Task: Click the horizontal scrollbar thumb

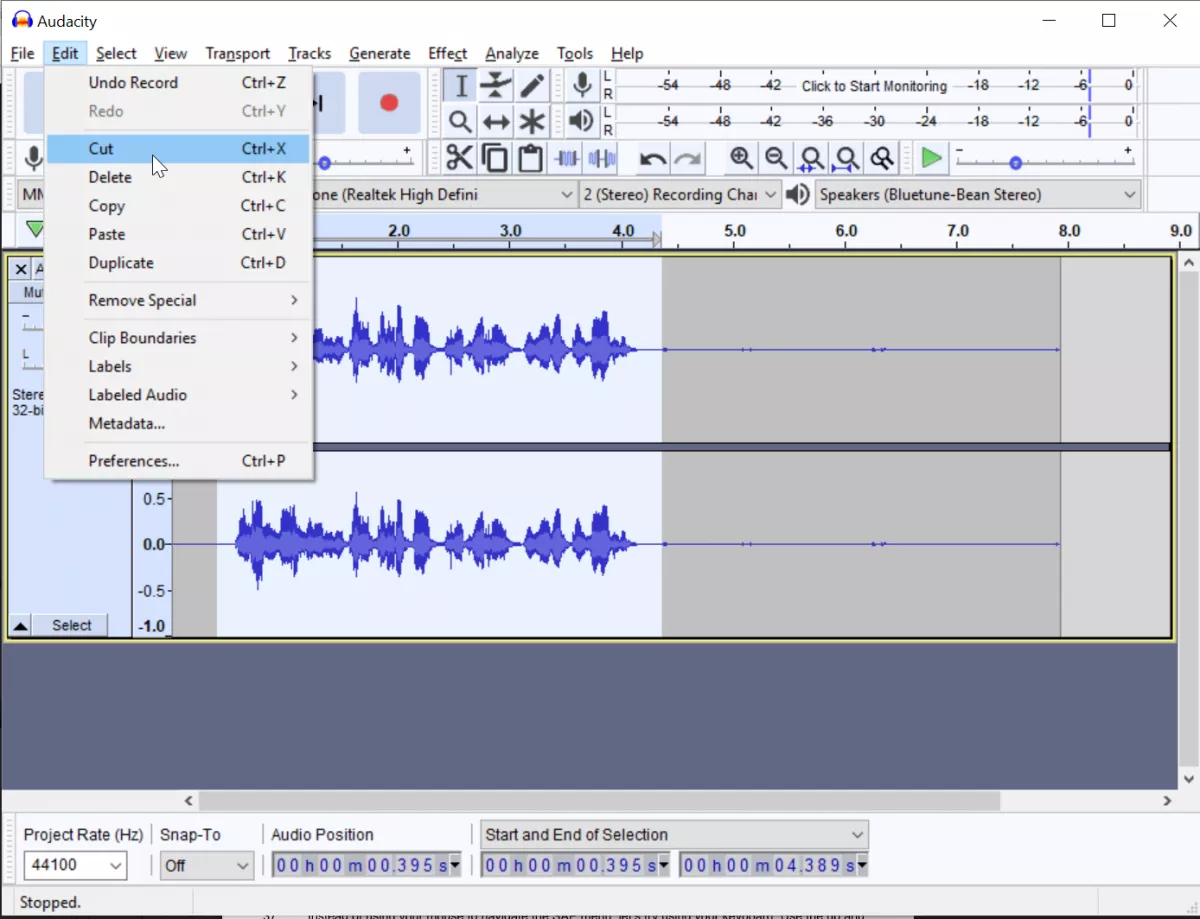Action: (x=600, y=801)
